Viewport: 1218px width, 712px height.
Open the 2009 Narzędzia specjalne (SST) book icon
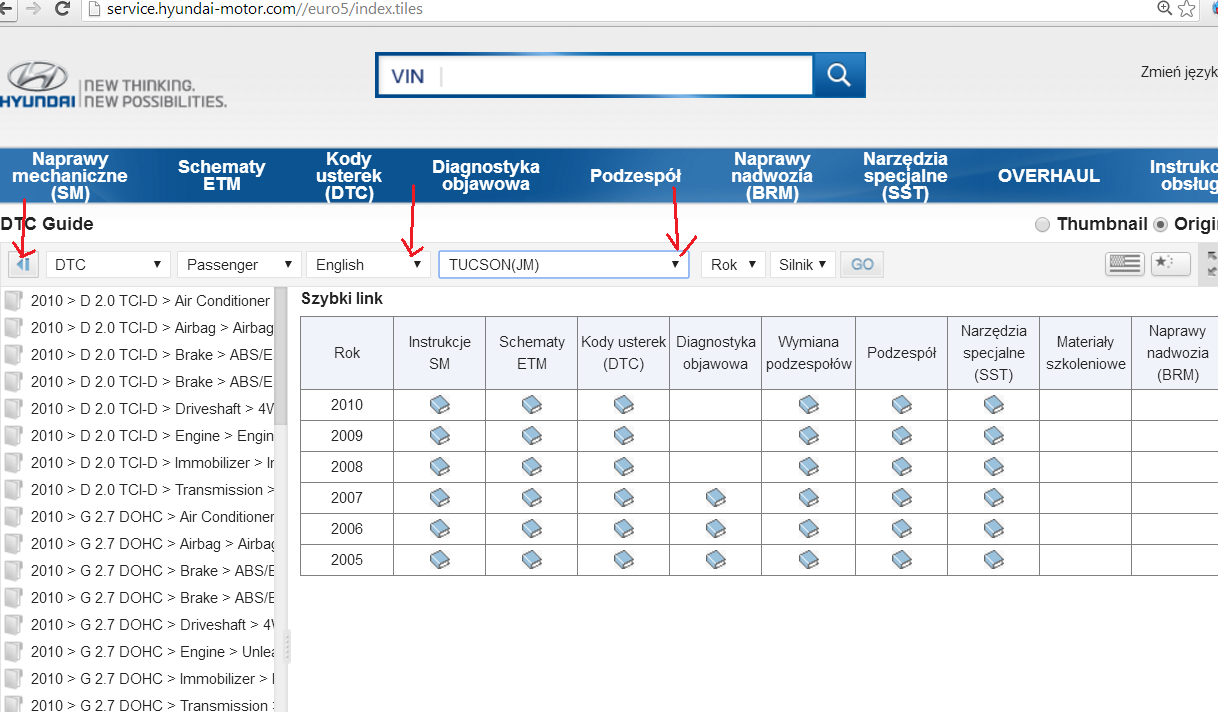tap(993, 435)
